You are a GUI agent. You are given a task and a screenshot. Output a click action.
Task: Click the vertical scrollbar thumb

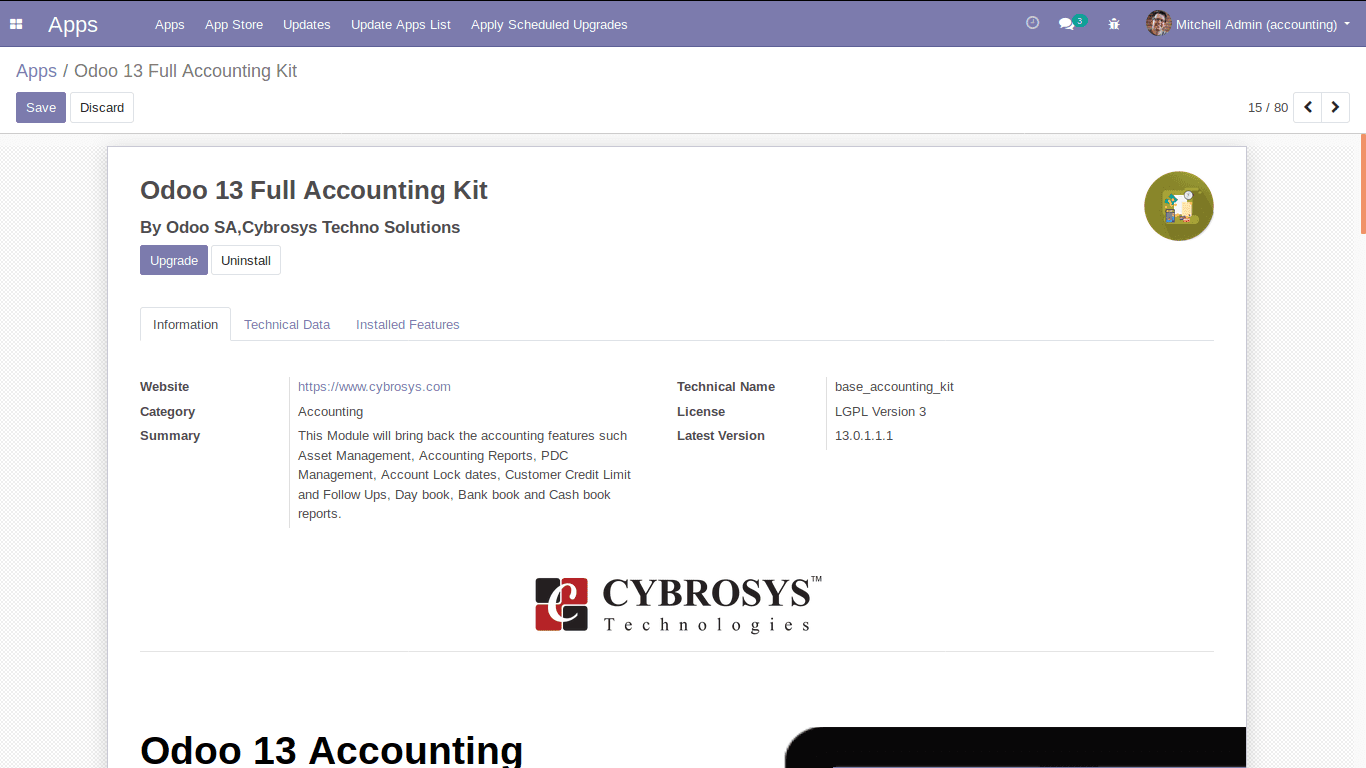1363,183
